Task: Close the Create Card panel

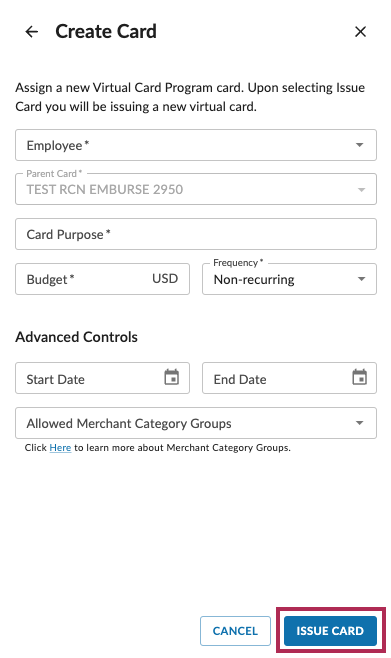Action: (x=360, y=32)
